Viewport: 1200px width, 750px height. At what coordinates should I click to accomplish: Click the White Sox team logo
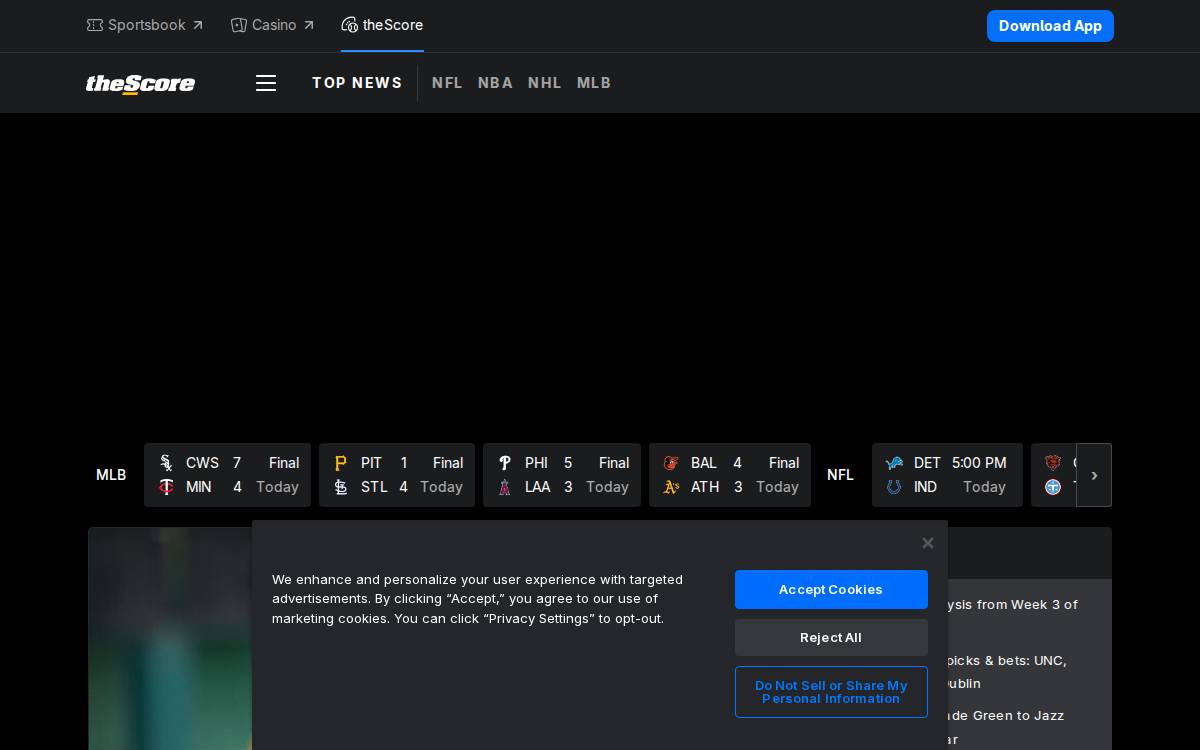(166, 463)
